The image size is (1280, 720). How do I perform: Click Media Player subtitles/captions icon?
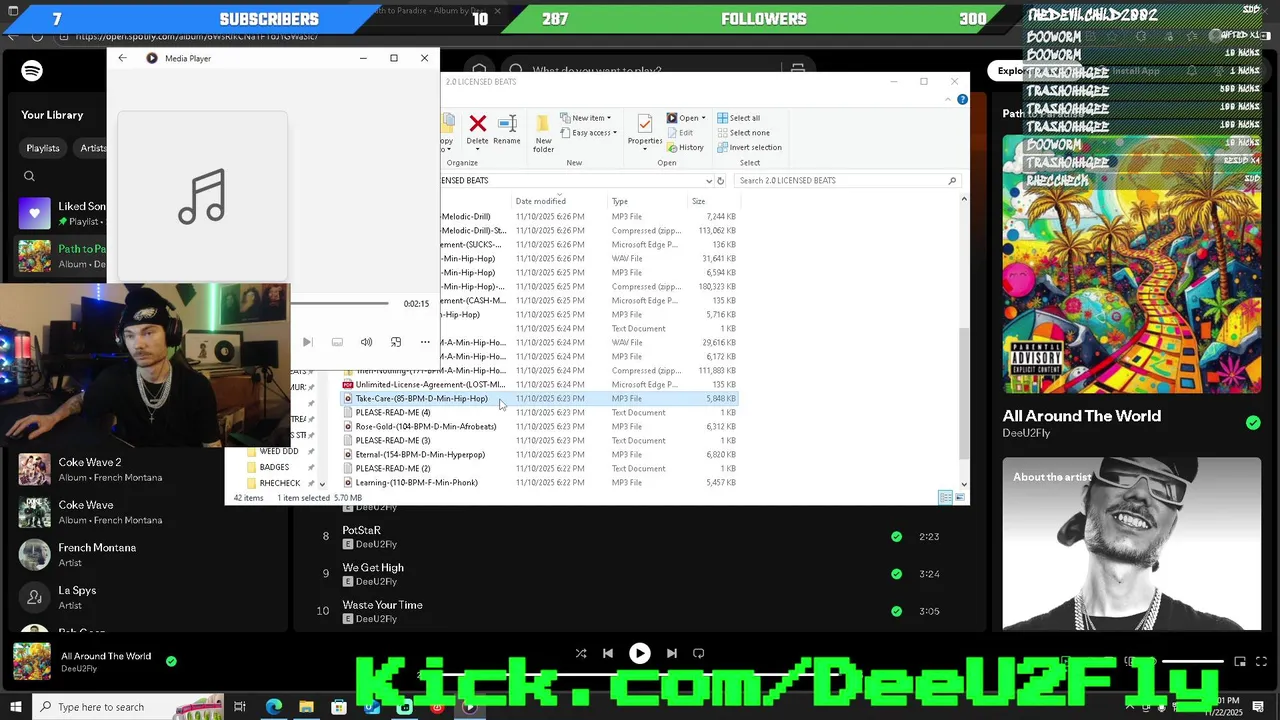[337, 342]
